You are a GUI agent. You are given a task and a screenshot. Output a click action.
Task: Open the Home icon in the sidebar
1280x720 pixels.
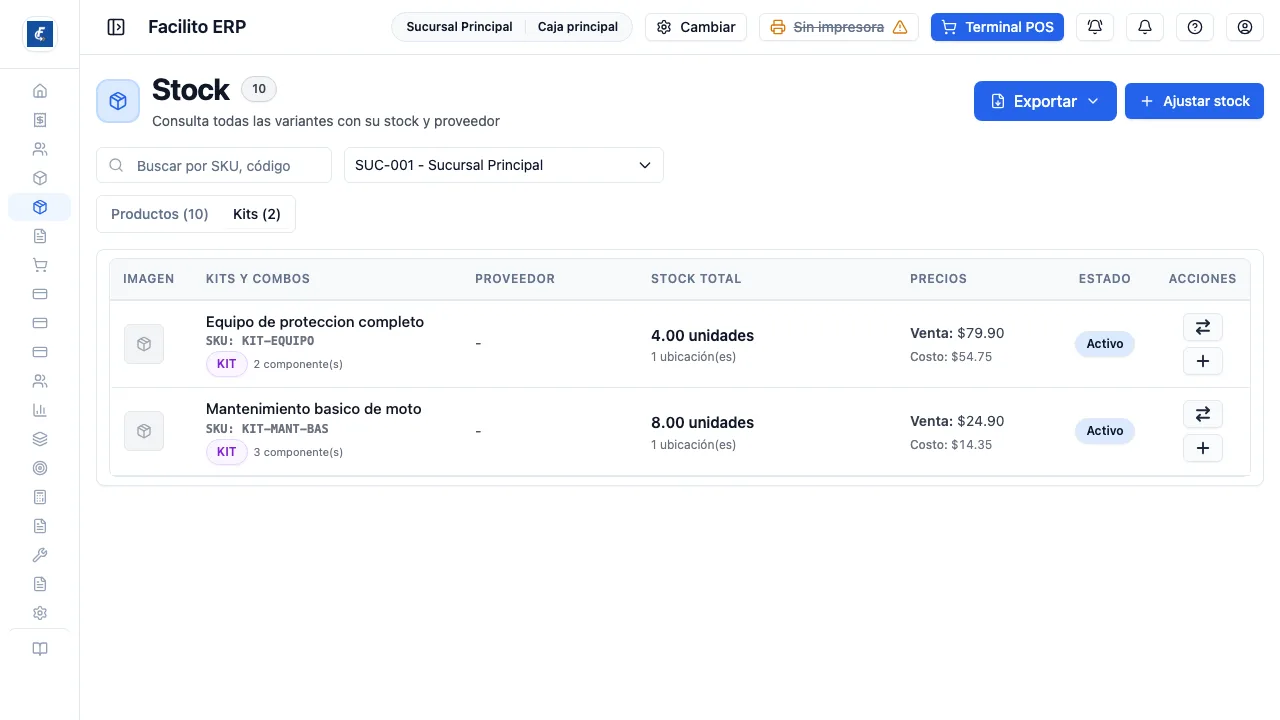click(40, 91)
